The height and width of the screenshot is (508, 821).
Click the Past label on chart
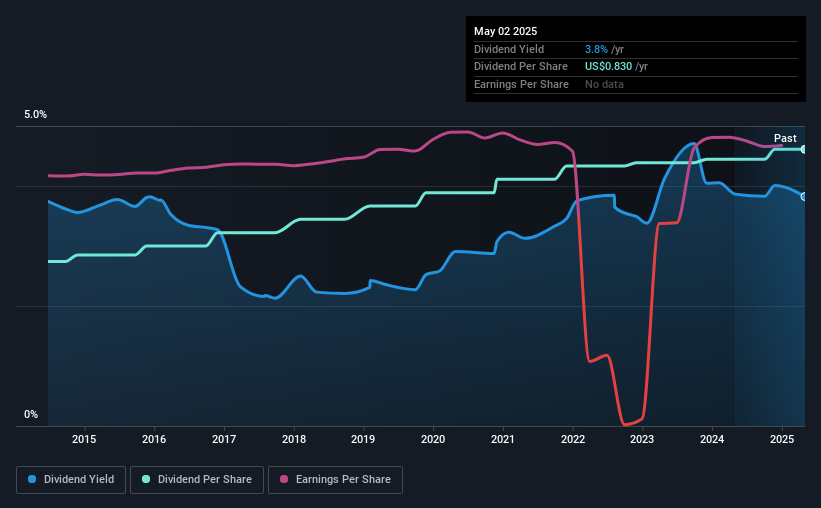[785, 138]
